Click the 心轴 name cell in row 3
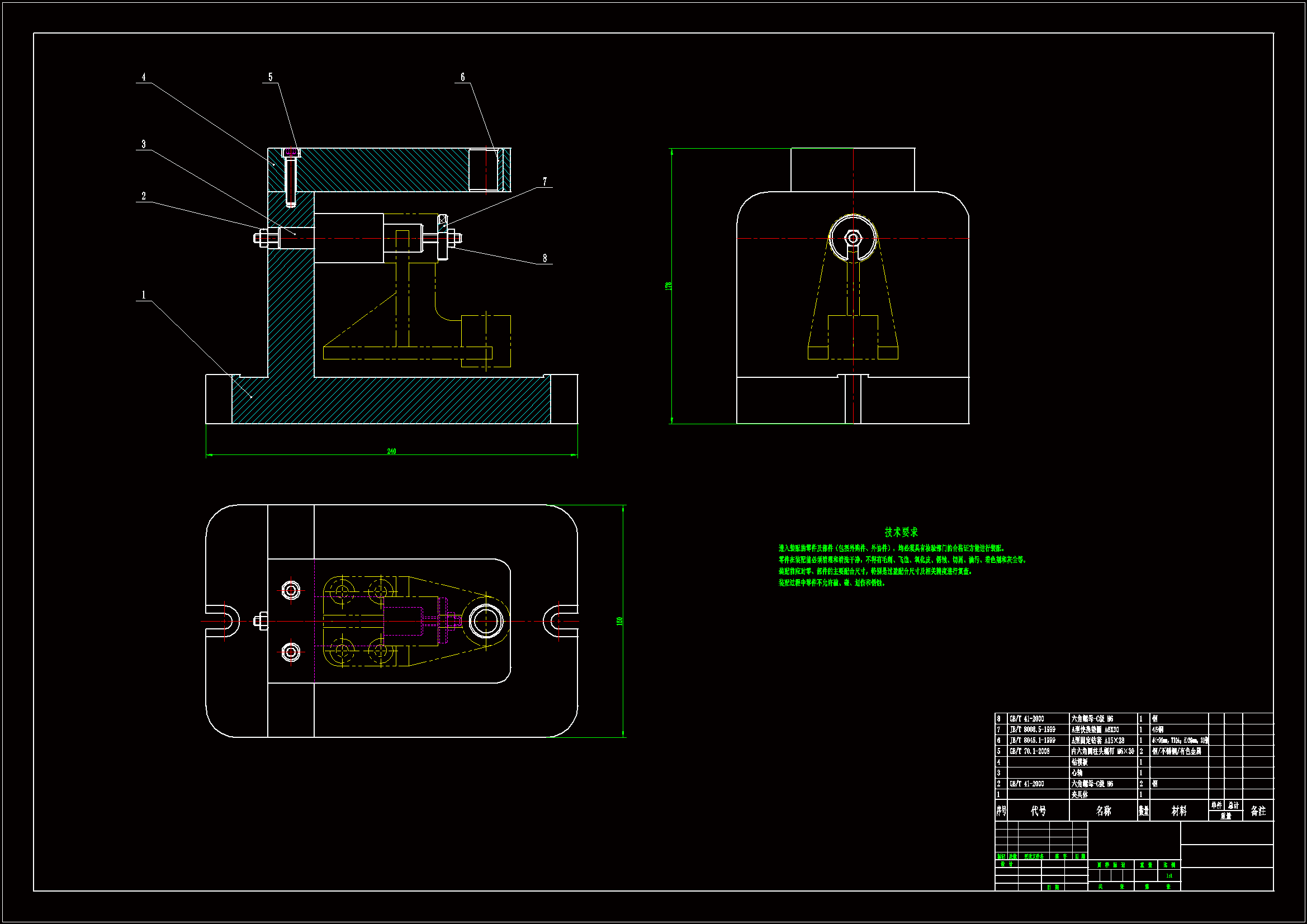The height and width of the screenshot is (924, 1307). point(1077,773)
